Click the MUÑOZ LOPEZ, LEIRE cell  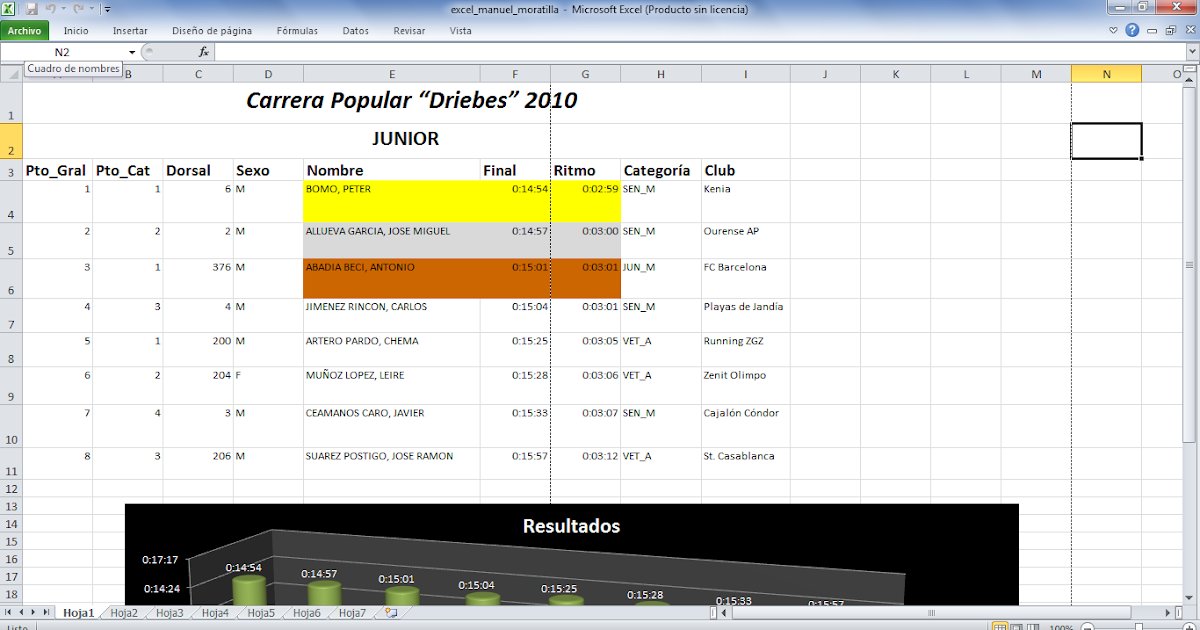tap(391, 385)
